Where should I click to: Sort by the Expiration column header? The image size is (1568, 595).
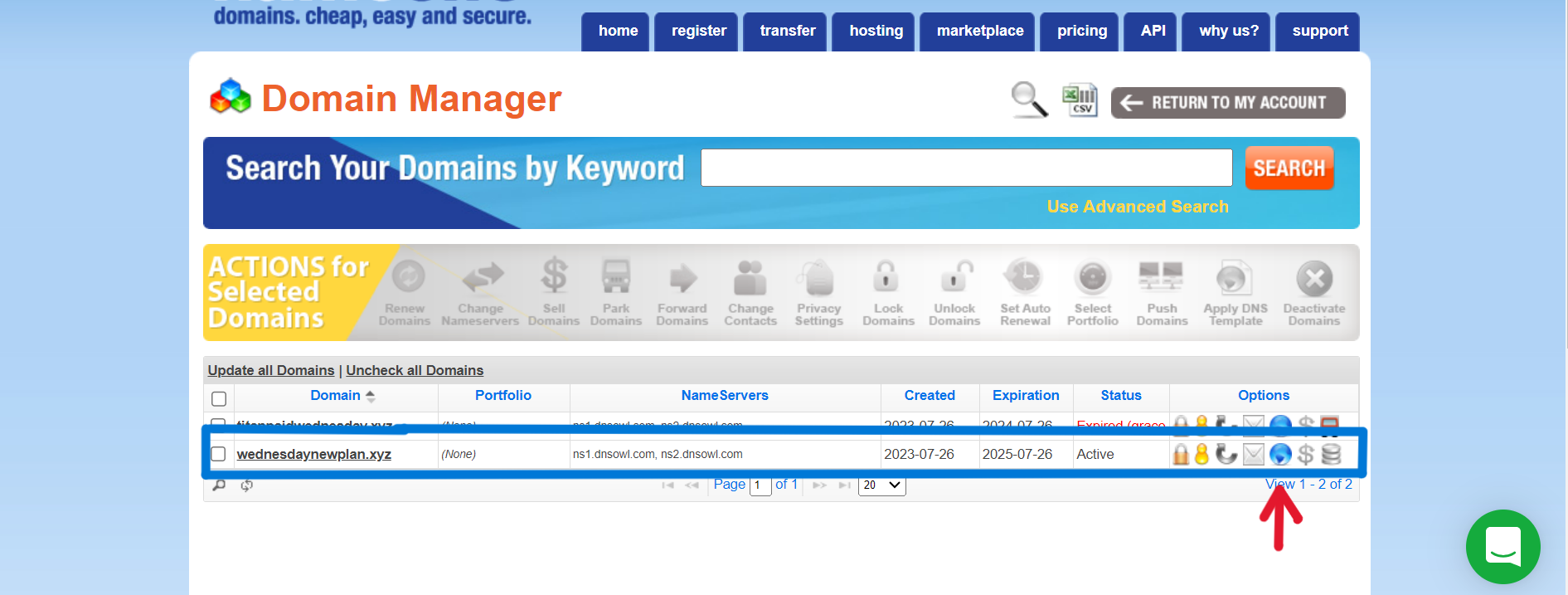pos(1026,396)
